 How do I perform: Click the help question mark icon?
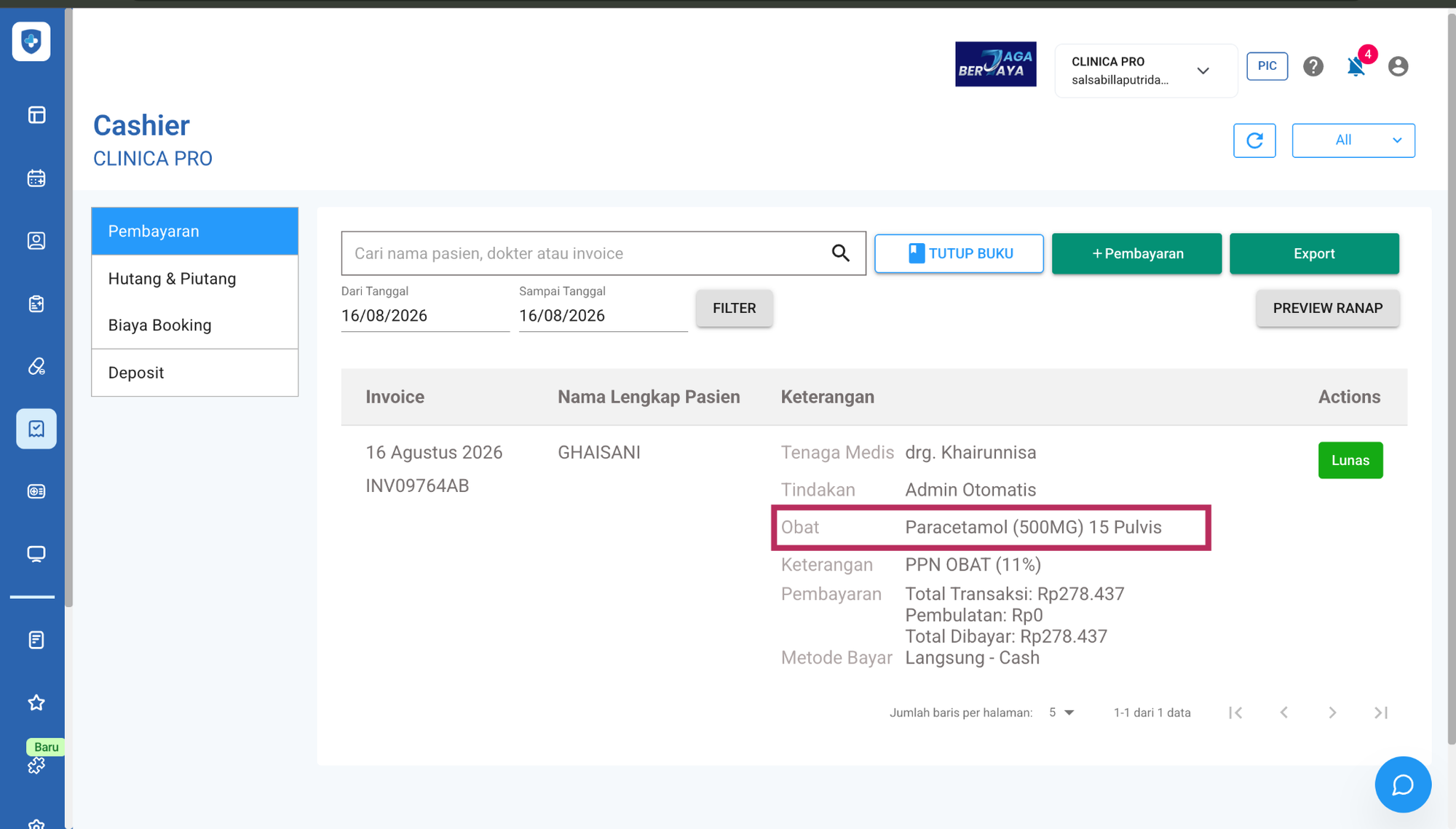[x=1313, y=66]
